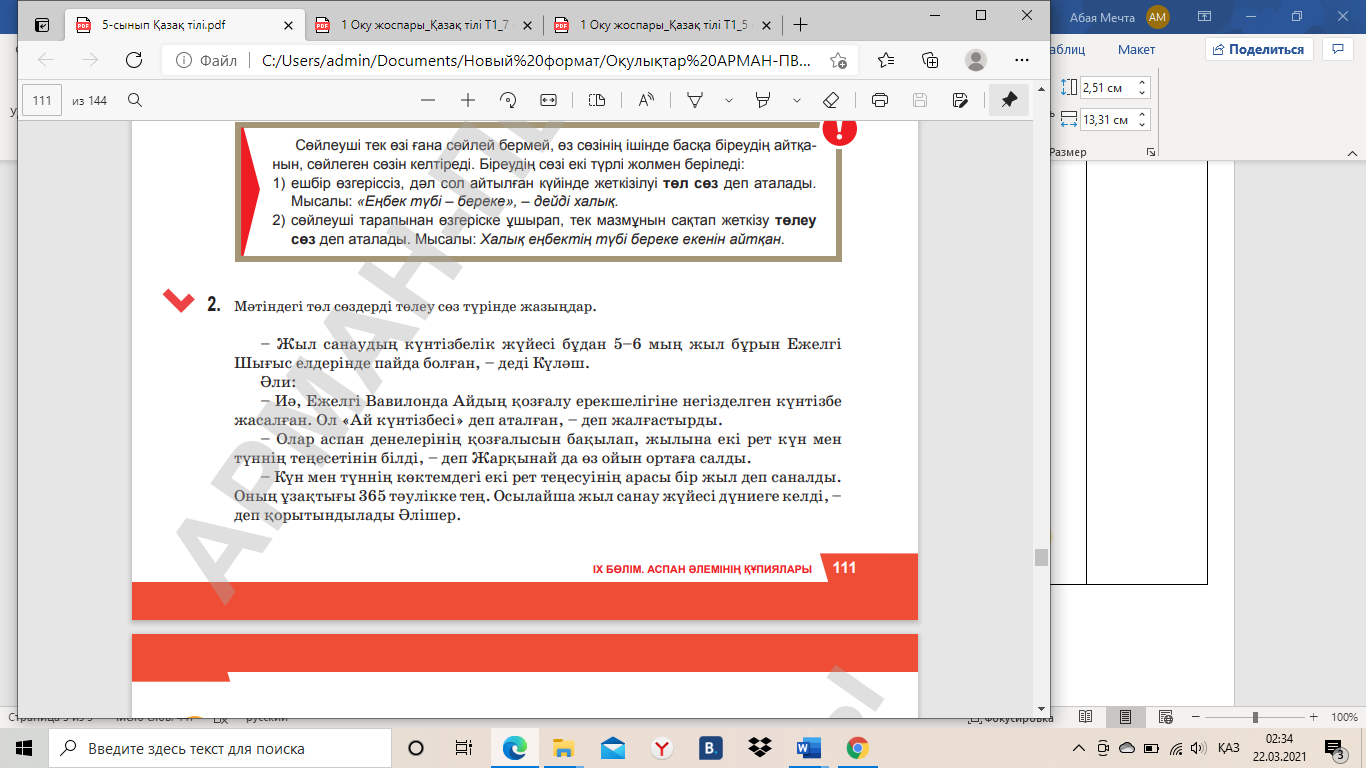The height and width of the screenshot is (768, 1366).
Task: Open Draw pen options dropdown
Action: tap(729, 100)
